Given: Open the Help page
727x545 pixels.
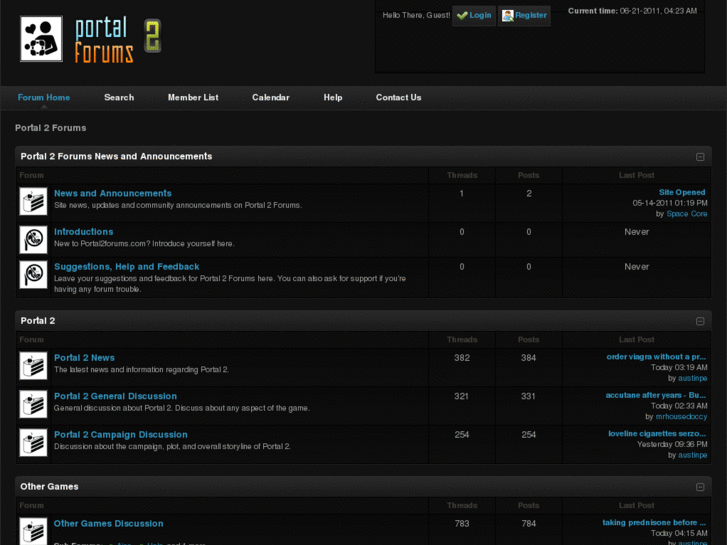Looking at the screenshot, I should coord(333,97).
